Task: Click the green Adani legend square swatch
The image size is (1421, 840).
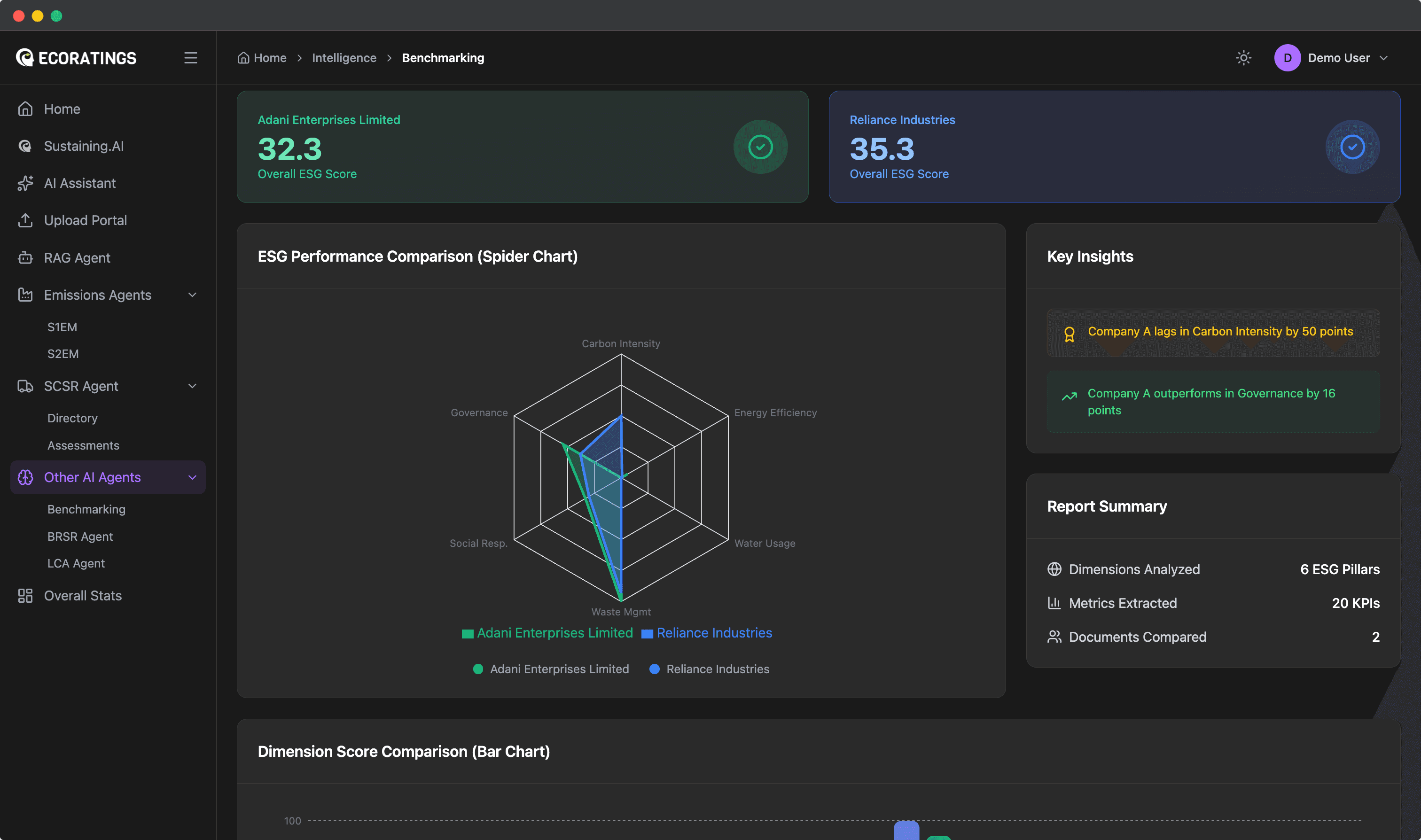Action: (x=468, y=633)
